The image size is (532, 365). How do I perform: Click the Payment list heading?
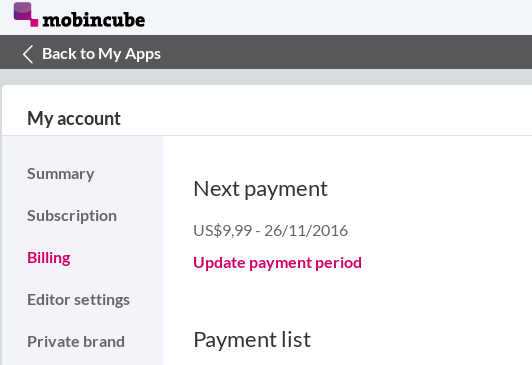[x=252, y=340]
